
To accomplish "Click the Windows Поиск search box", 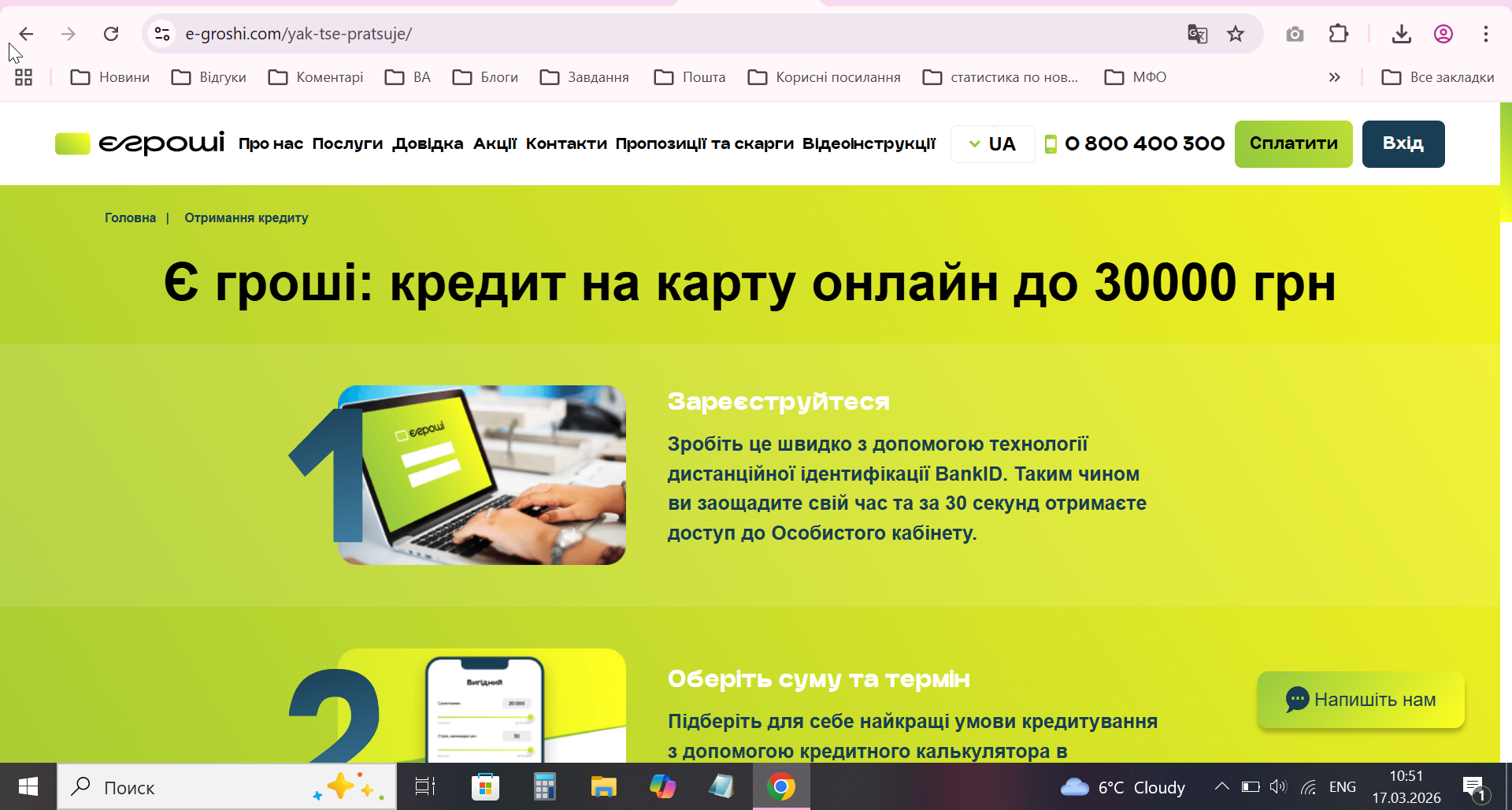I will (x=227, y=786).
